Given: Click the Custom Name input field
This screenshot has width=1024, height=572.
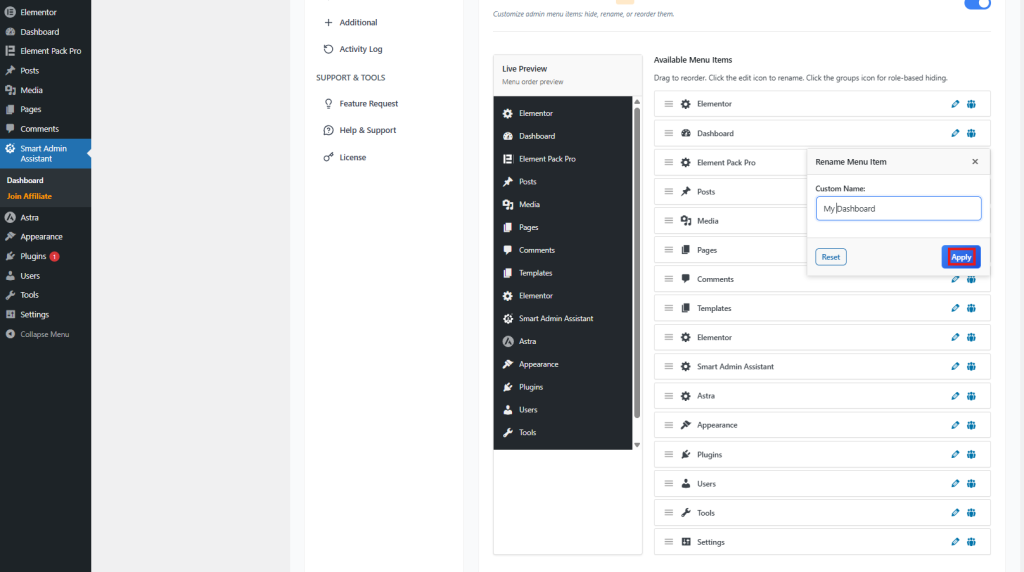Looking at the screenshot, I should click(898, 208).
